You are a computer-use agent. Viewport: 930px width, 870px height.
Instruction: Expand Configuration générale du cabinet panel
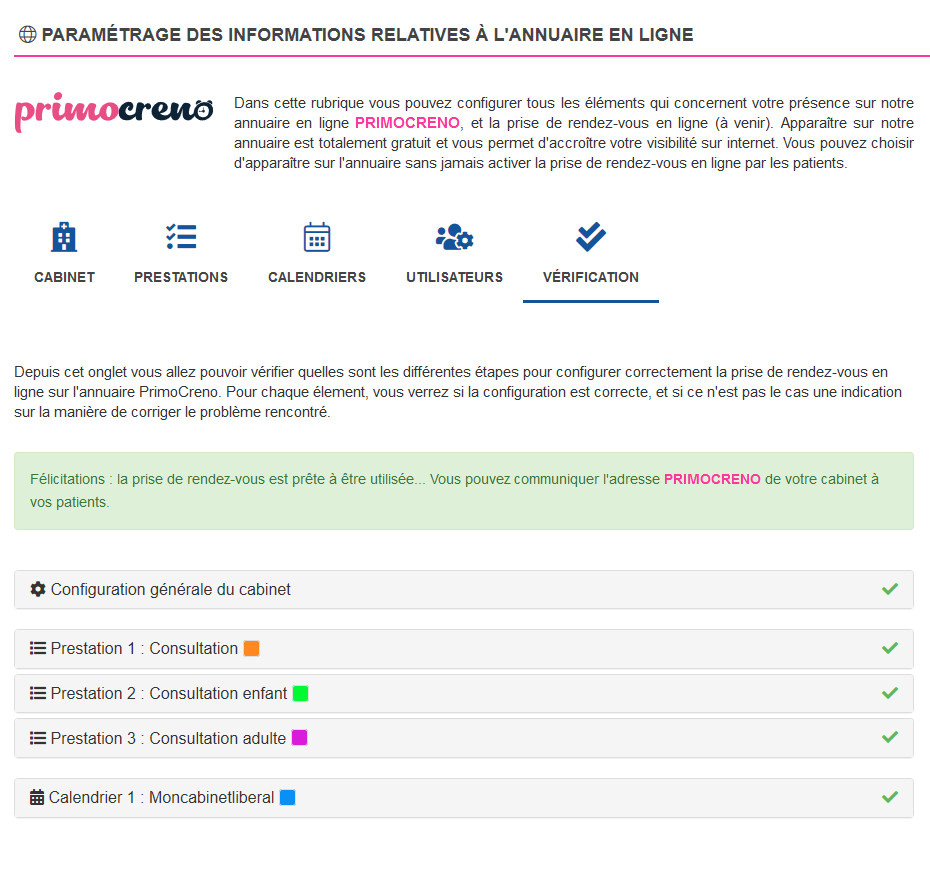pyautogui.click(x=464, y=589)
